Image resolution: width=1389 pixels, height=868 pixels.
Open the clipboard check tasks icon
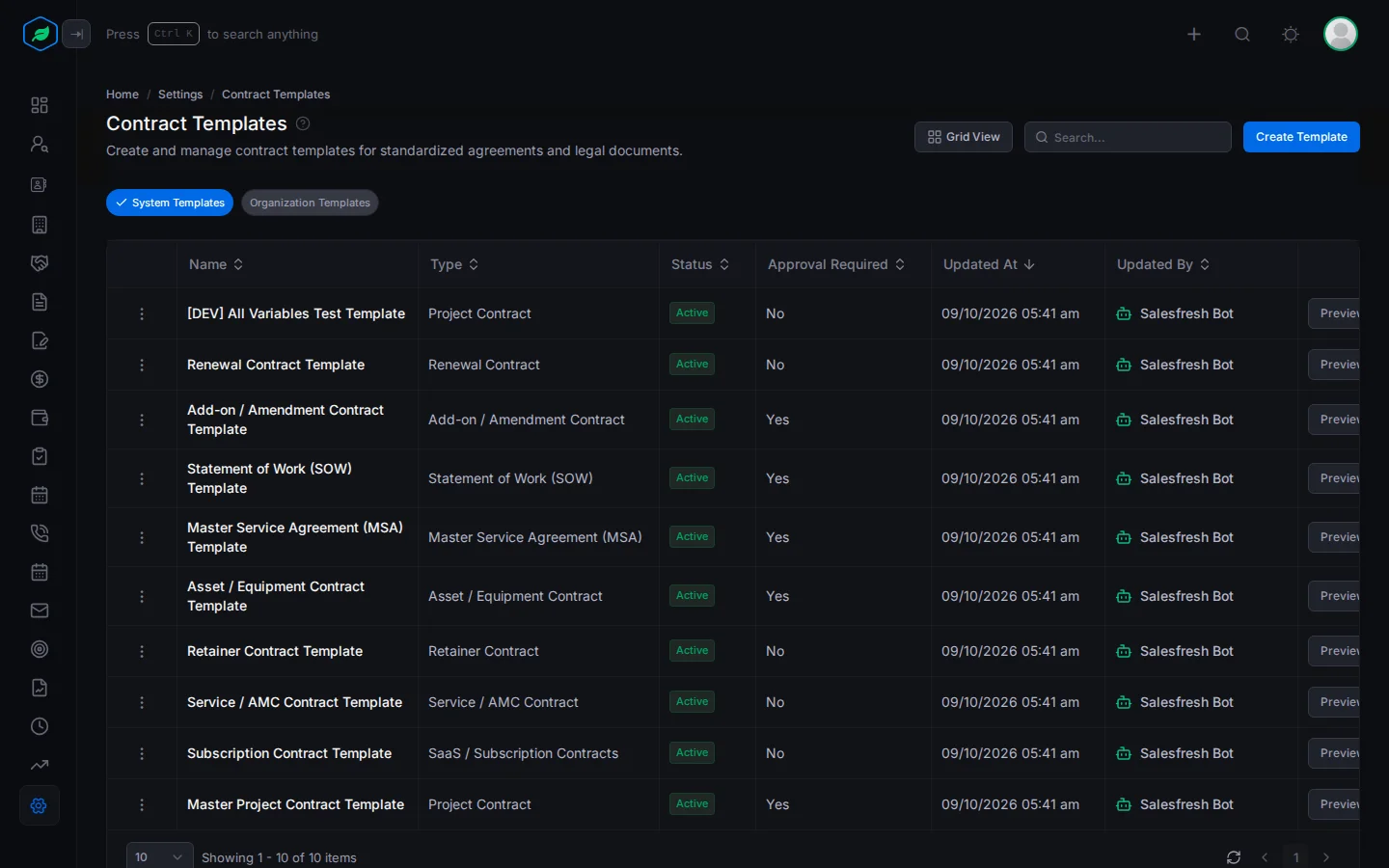(x=40, y=456)
